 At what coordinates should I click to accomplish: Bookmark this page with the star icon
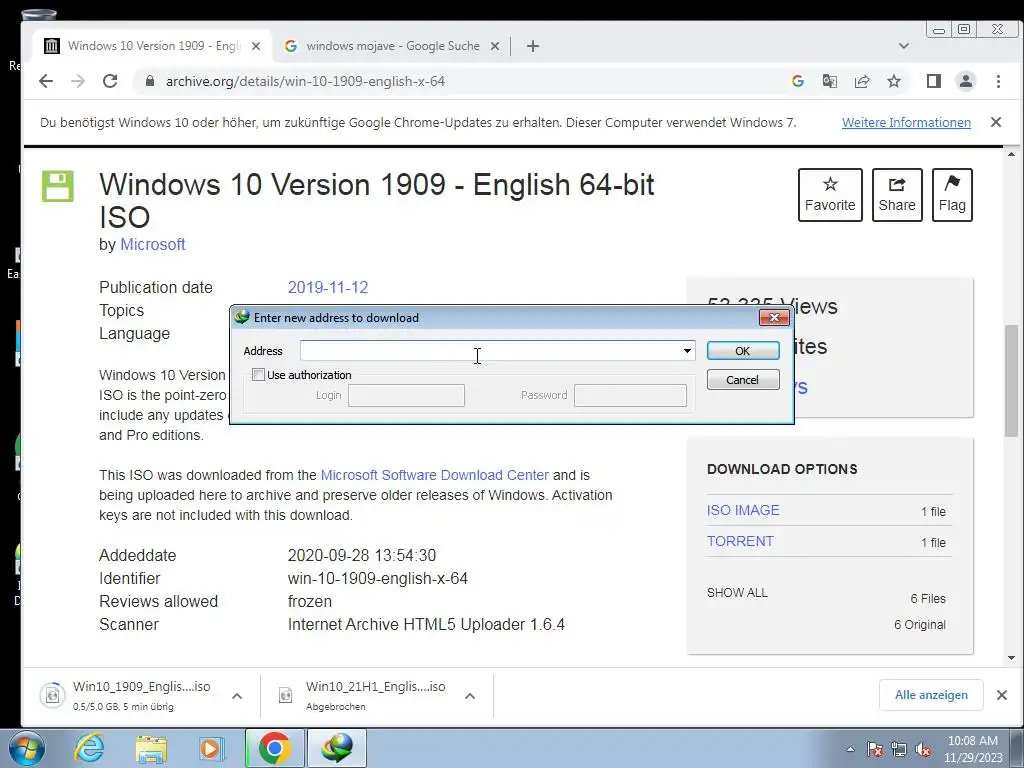(894, 81)
